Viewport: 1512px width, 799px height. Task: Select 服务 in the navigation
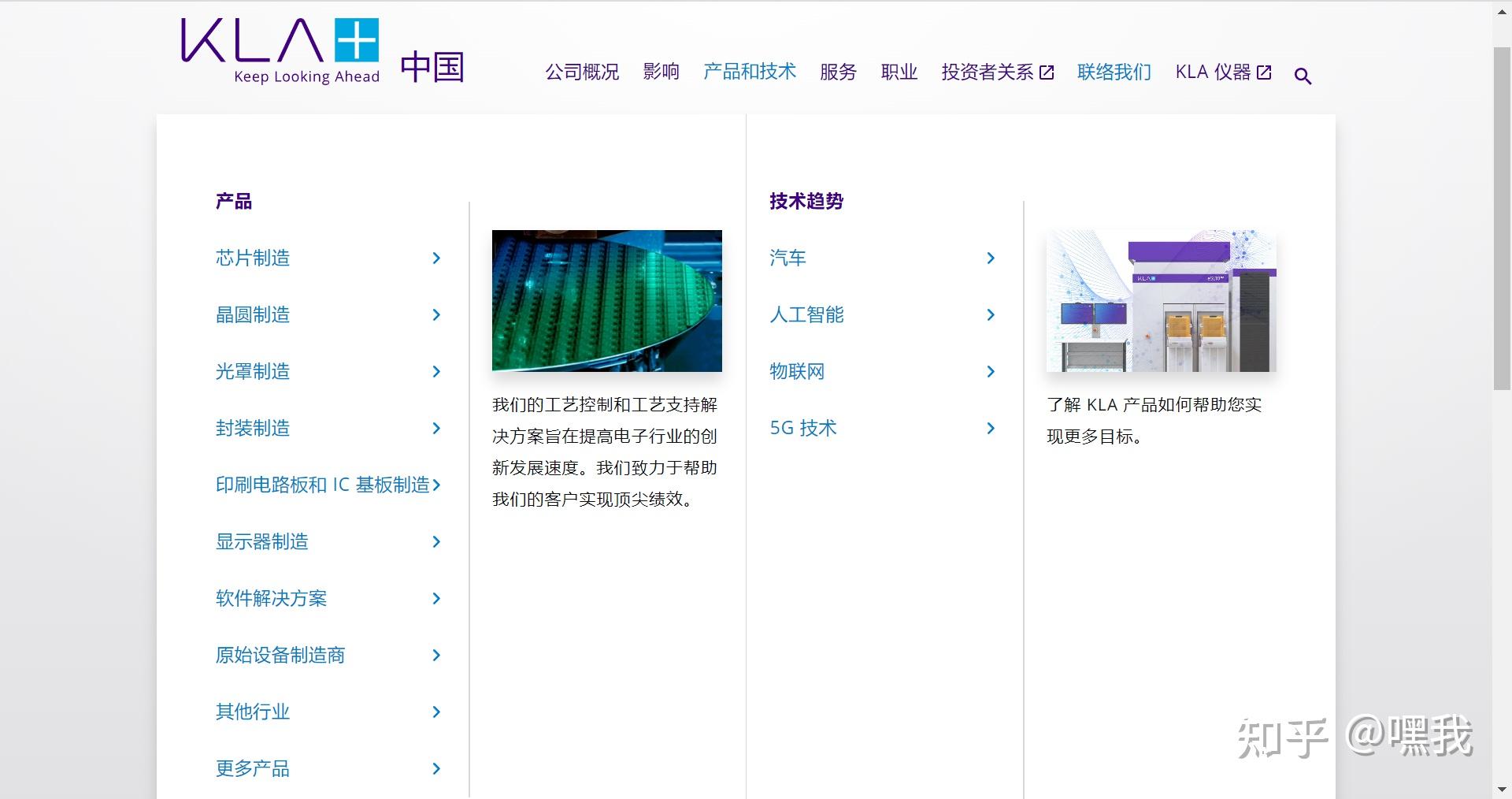[837, 72]
